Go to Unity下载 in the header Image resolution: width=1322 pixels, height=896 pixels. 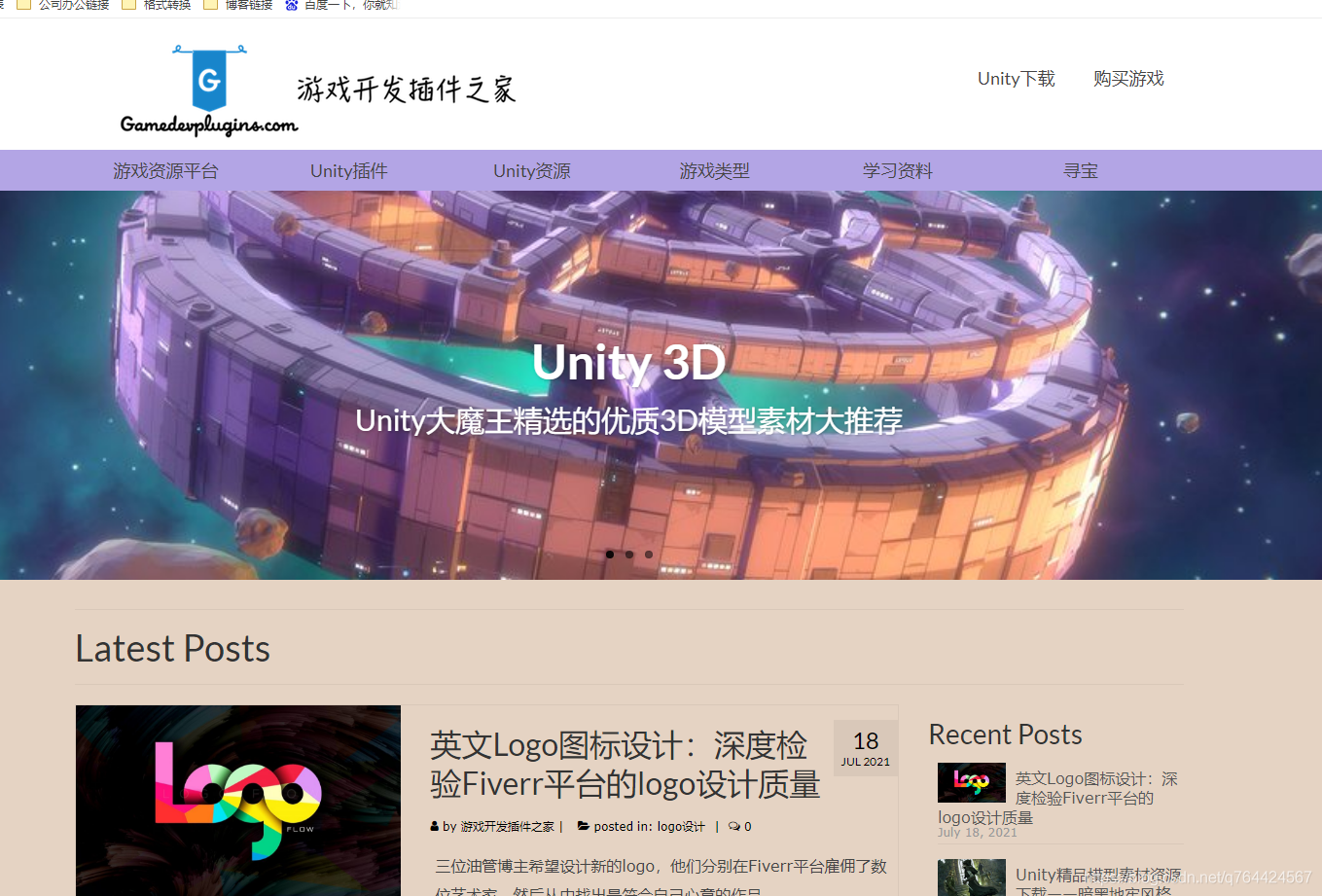pyautogui.click(x=1016, y=79)
